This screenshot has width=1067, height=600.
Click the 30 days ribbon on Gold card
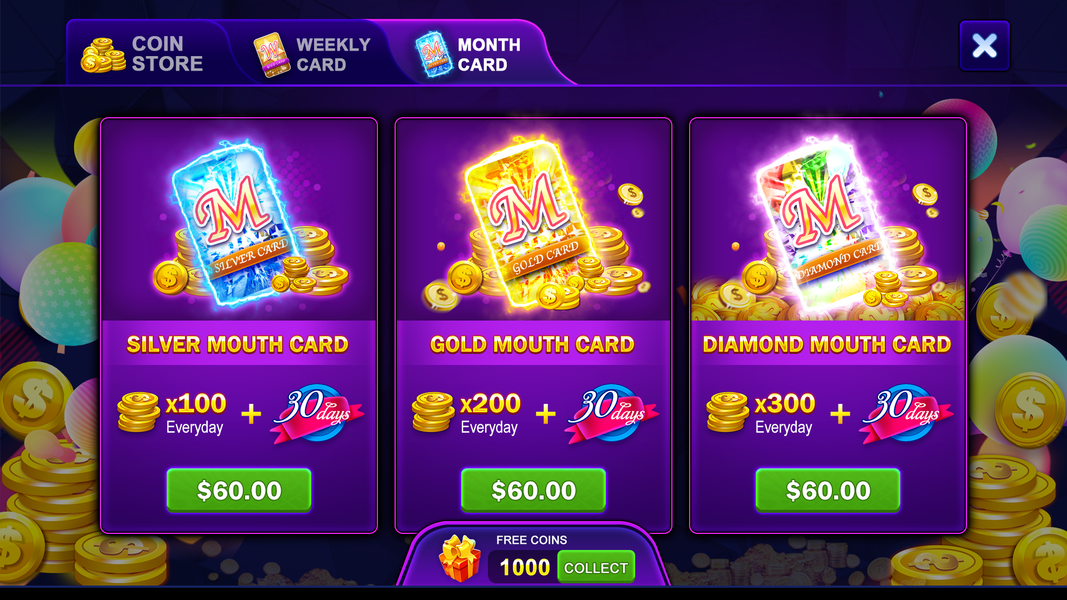point(612,414)
